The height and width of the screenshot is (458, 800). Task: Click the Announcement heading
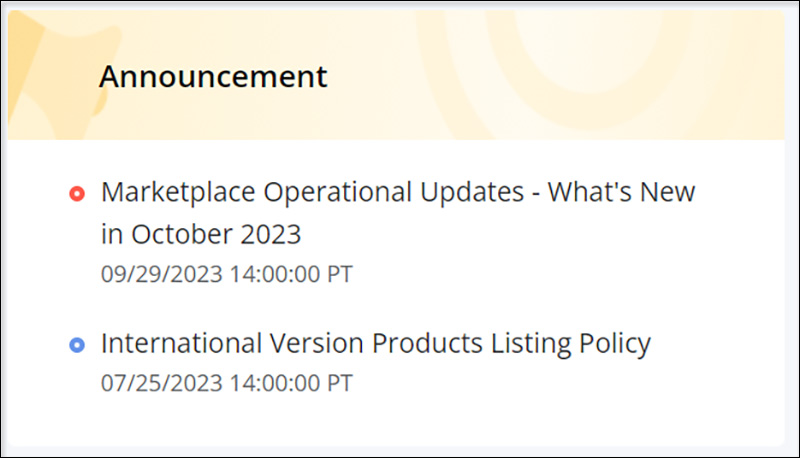tap(213, 77)
